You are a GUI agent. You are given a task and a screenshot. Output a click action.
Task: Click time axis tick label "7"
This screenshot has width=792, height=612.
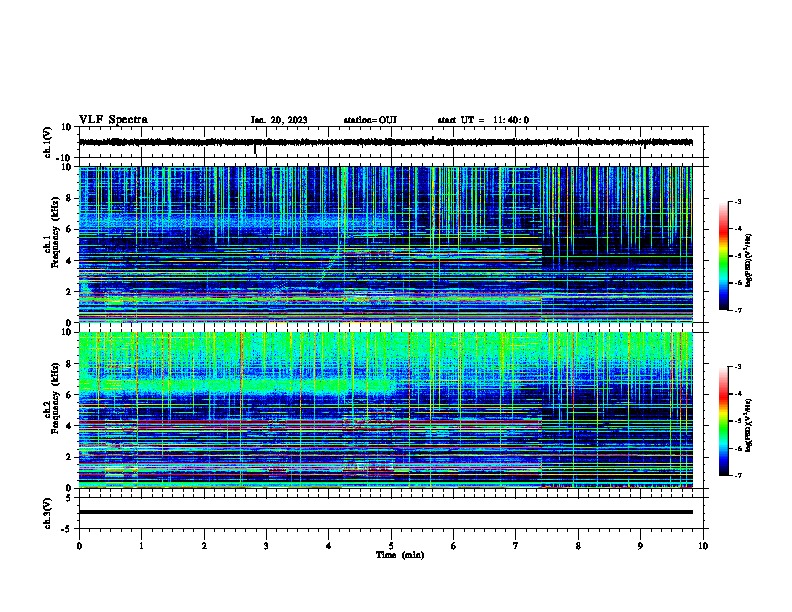click(x=516, y=546)
